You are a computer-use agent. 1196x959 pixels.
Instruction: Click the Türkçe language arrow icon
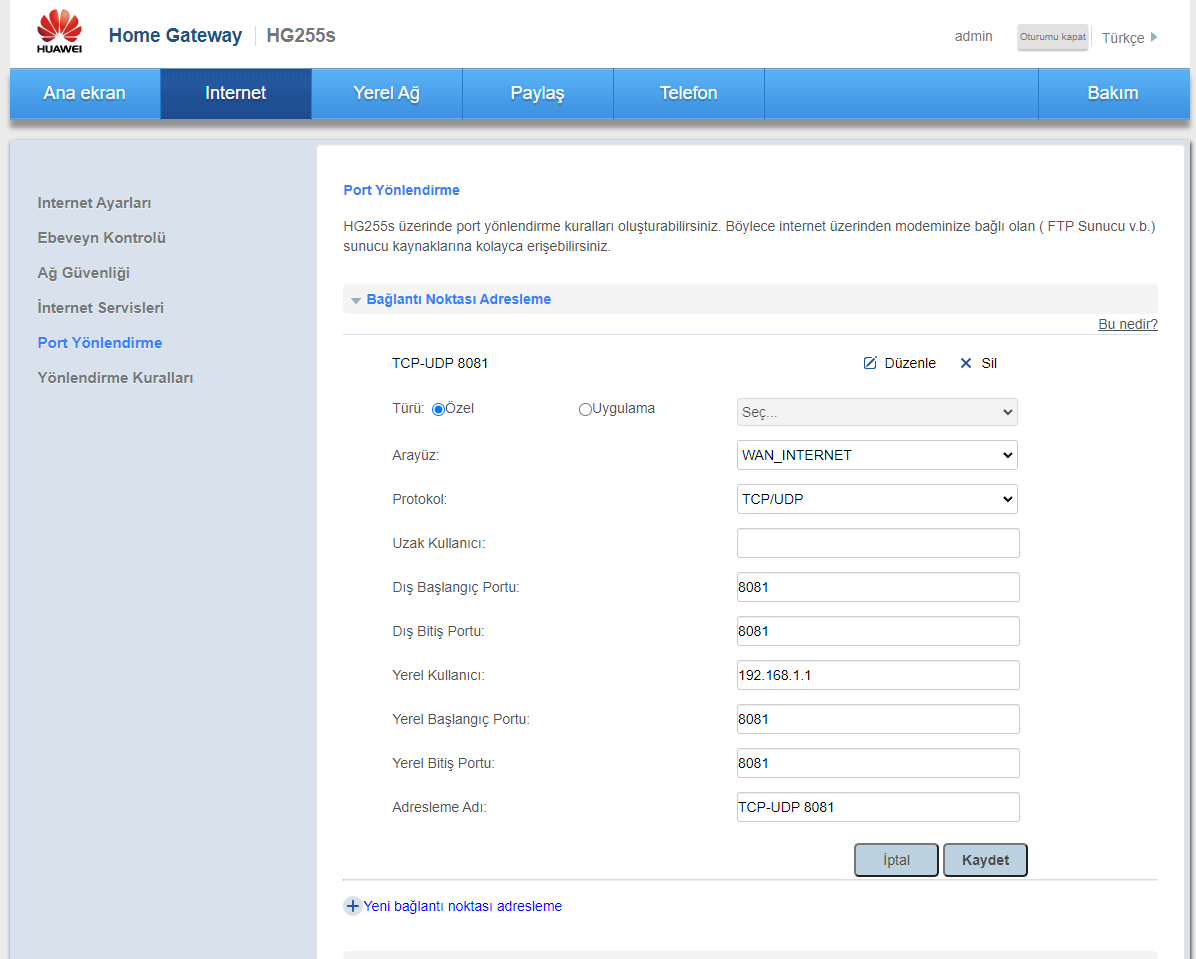[x=1154, y=37]
